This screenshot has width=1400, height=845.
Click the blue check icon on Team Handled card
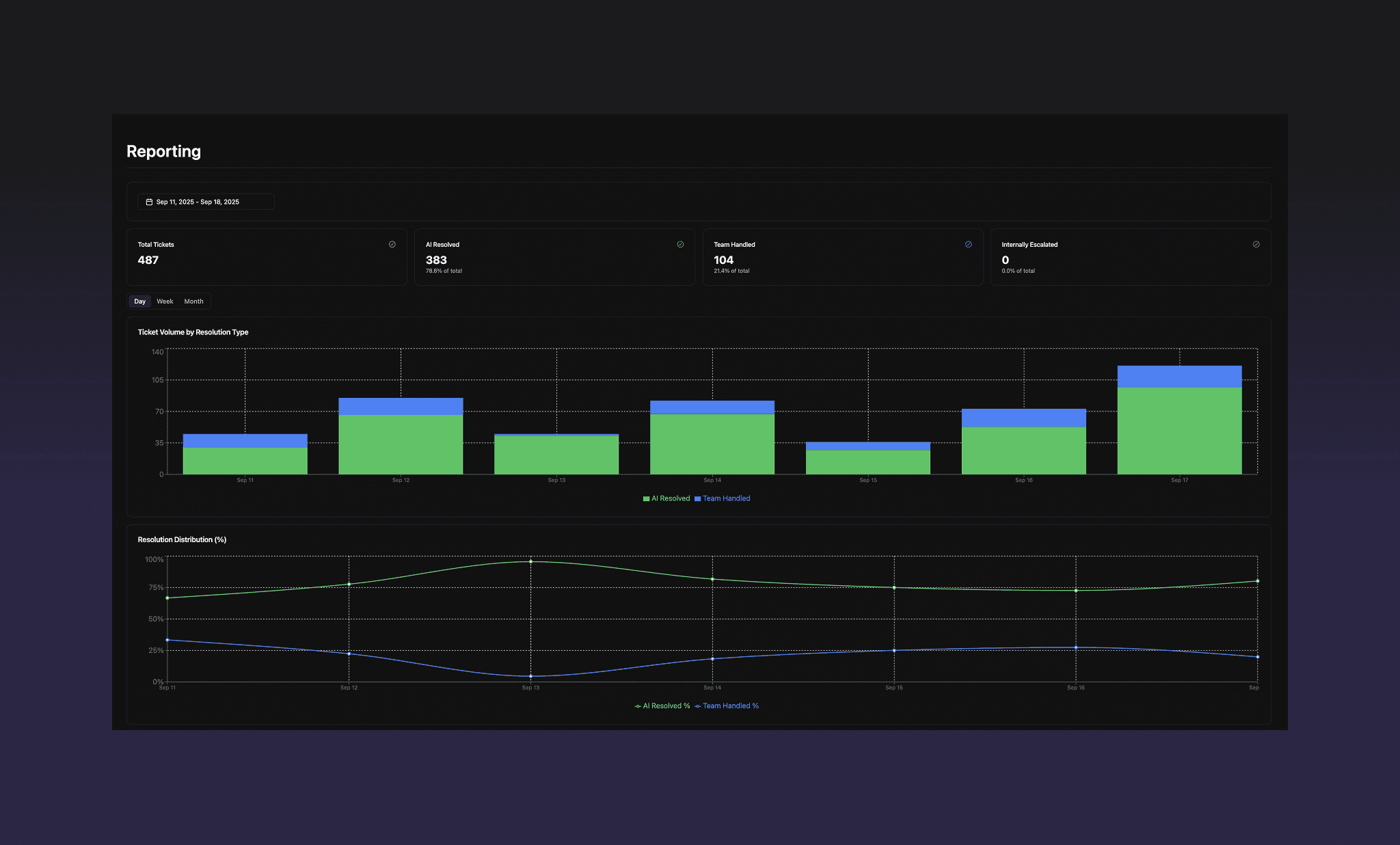[x=968, y=244]
